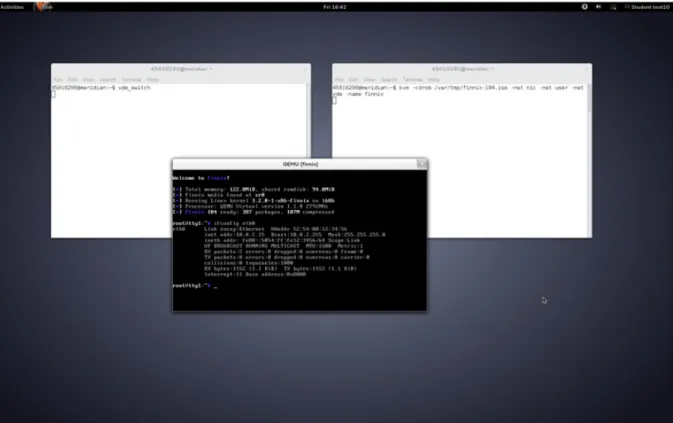The height and width of the screenshot is (423, 673).
Task: Open the Activities overview
Action: [x=12, y=7]
